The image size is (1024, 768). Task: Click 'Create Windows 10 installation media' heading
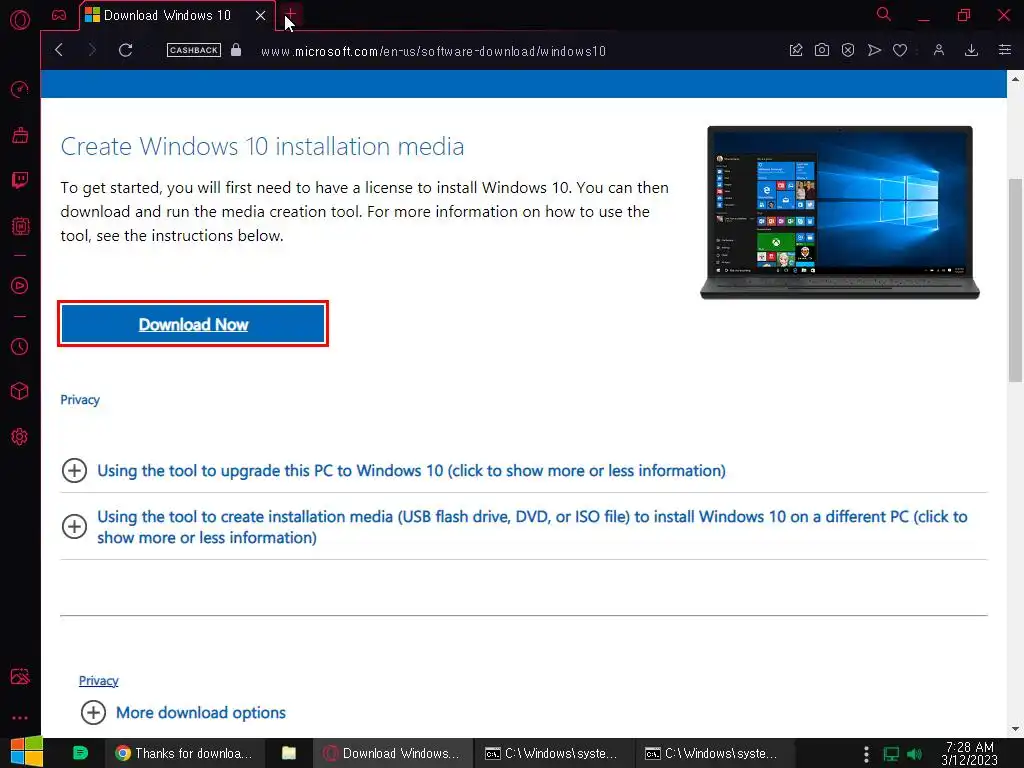(263, 146)
